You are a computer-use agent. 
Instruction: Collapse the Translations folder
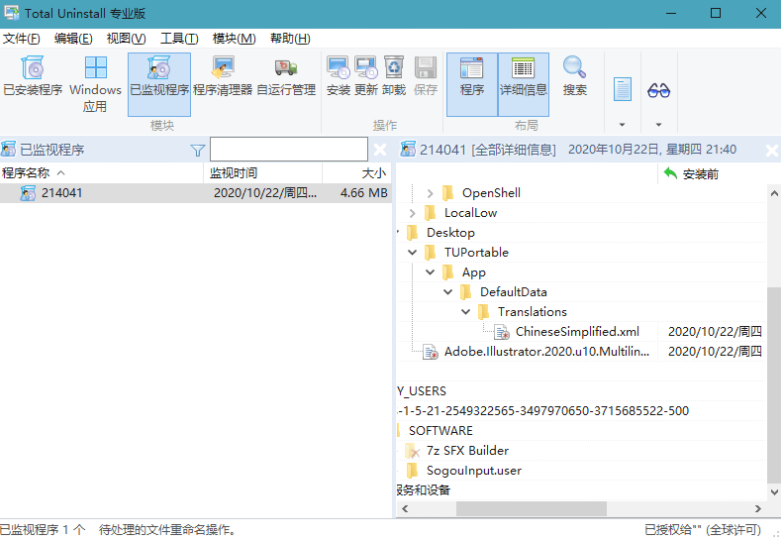466,311
